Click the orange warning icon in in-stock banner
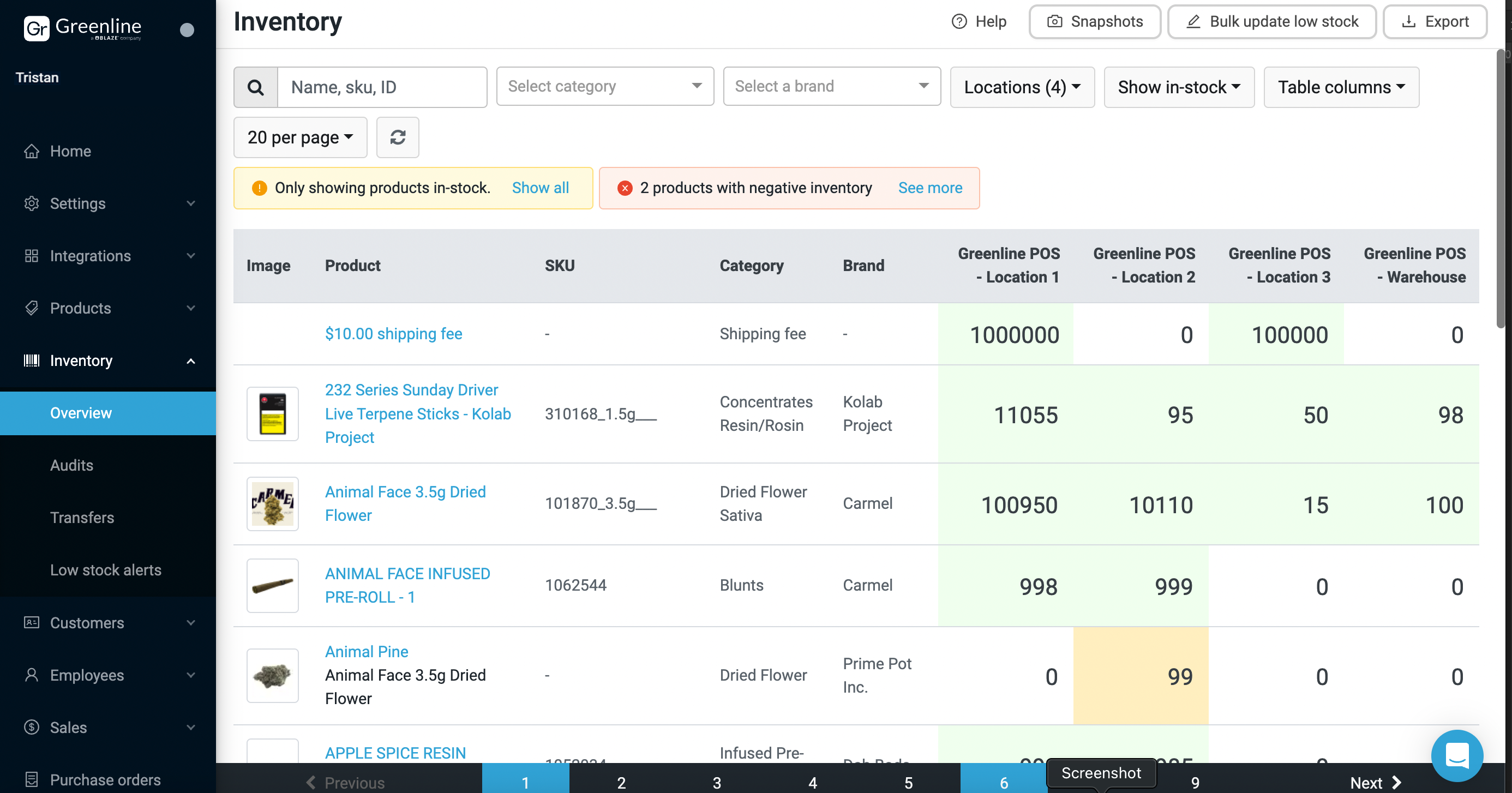The height and width of the screenshot is (793, 1512). click(x=259, y=188)
